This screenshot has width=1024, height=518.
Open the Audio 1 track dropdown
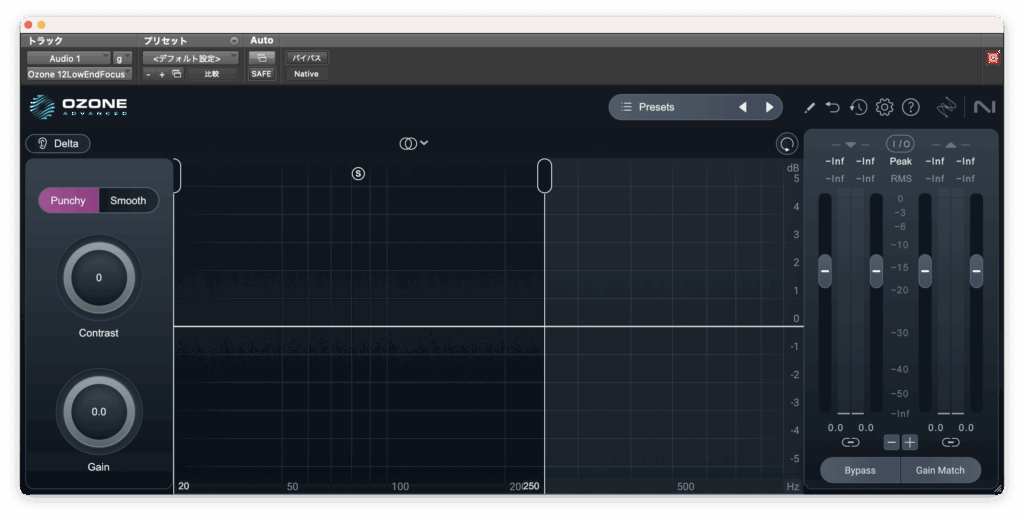(68, 59)
